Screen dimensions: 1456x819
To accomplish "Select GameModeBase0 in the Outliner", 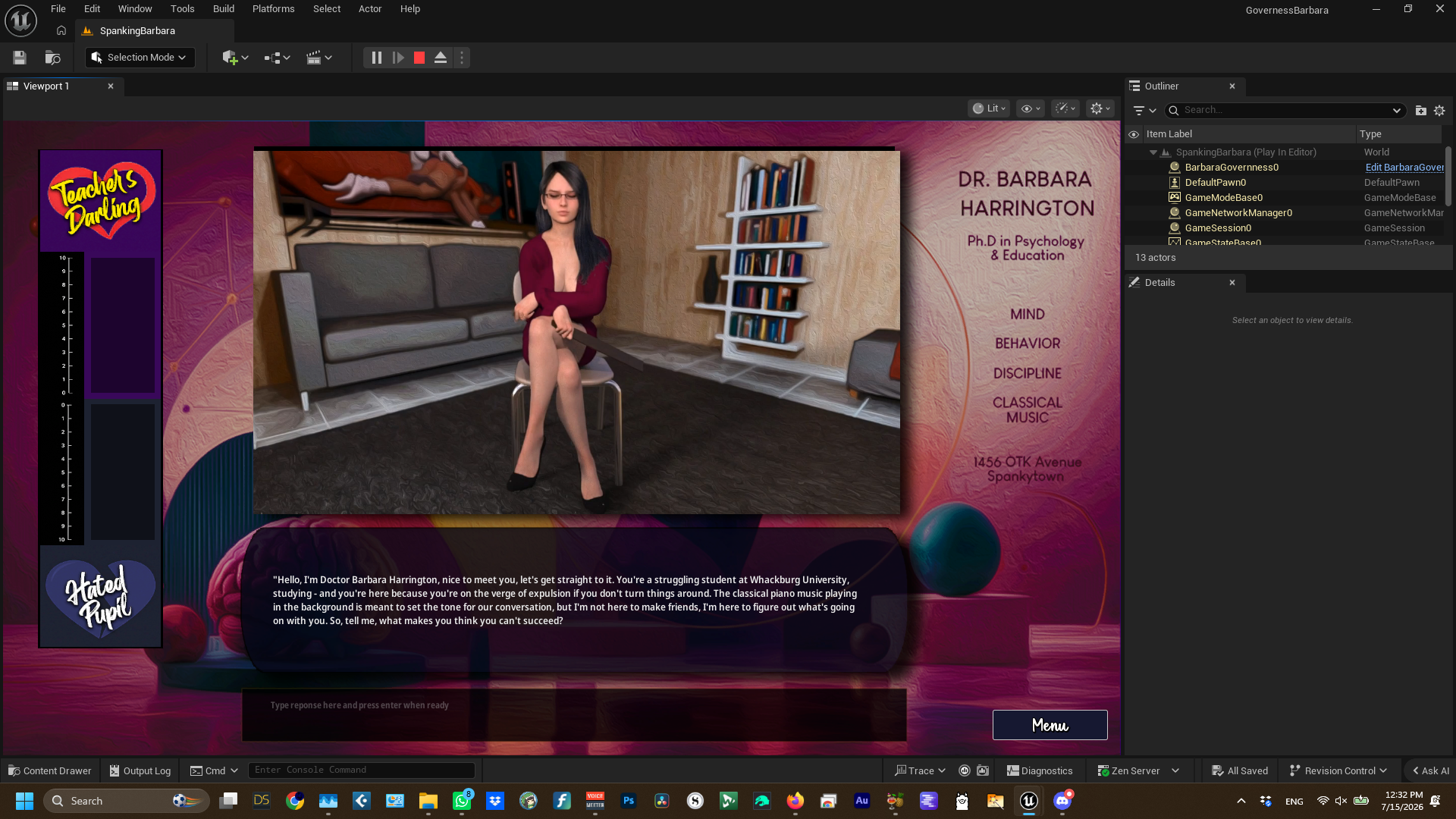I will click(1223, 198).
